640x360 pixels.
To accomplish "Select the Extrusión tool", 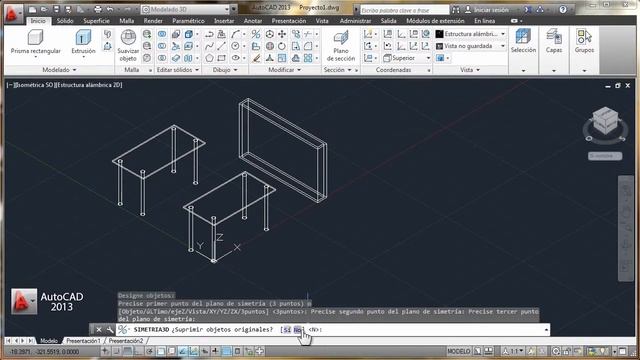I will point(83,42).
